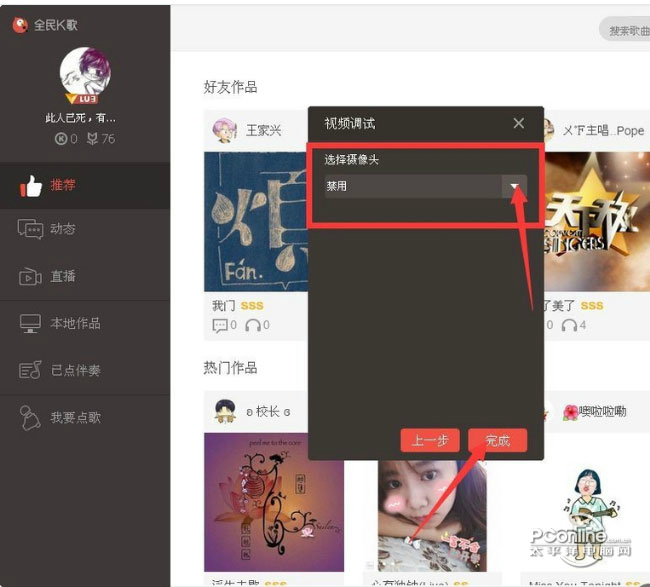Close the 视频调试 dialog

point(519,123)
